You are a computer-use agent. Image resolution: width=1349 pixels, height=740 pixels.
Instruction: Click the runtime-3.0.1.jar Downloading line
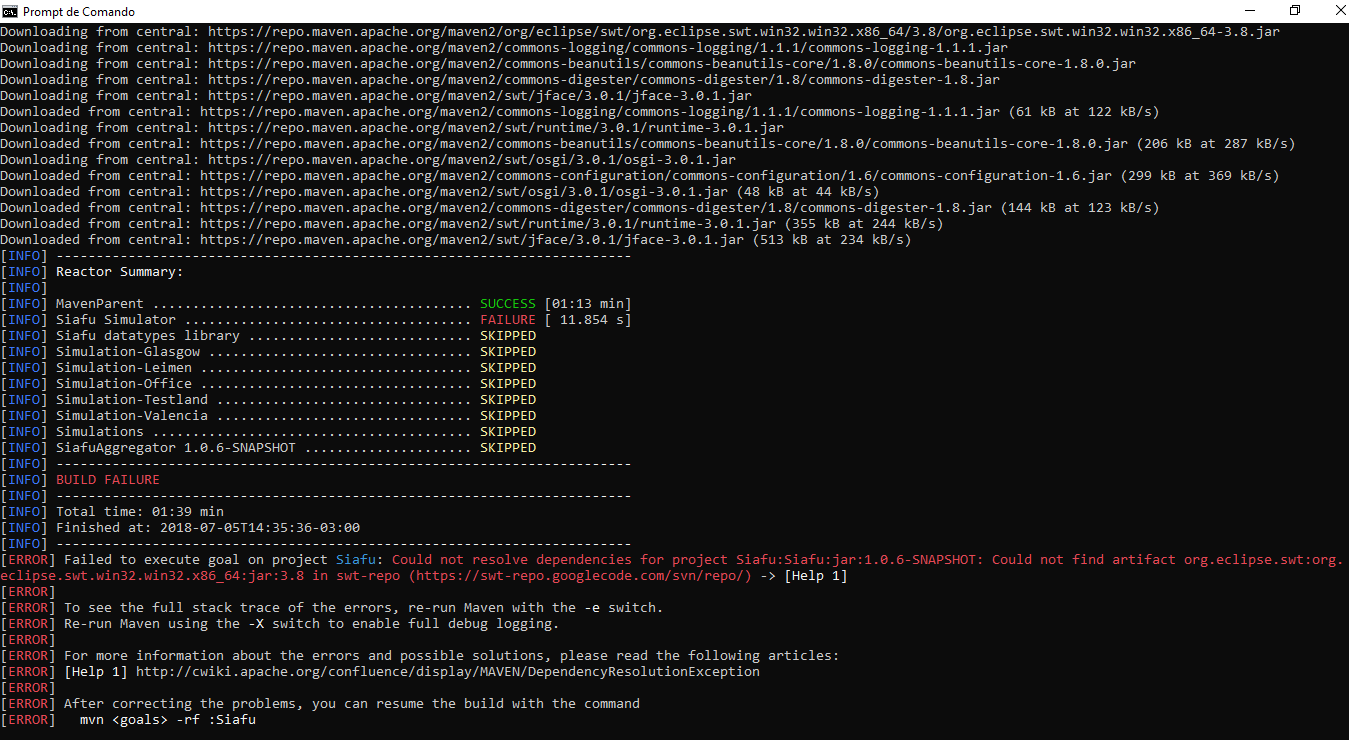[392, 128]
